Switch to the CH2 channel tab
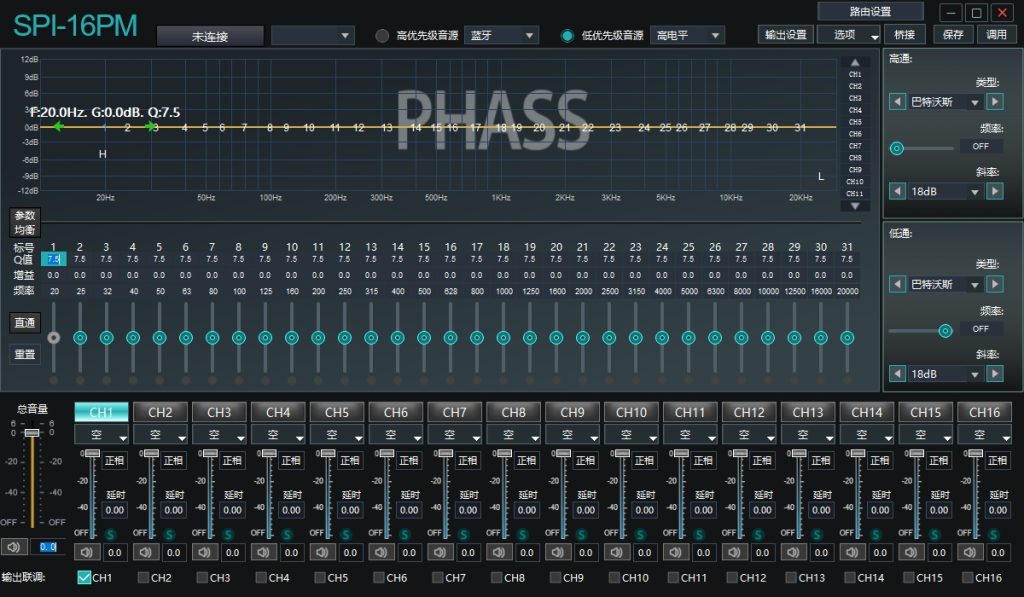This screenshot has width=1024, height=597. coord(160,412)
